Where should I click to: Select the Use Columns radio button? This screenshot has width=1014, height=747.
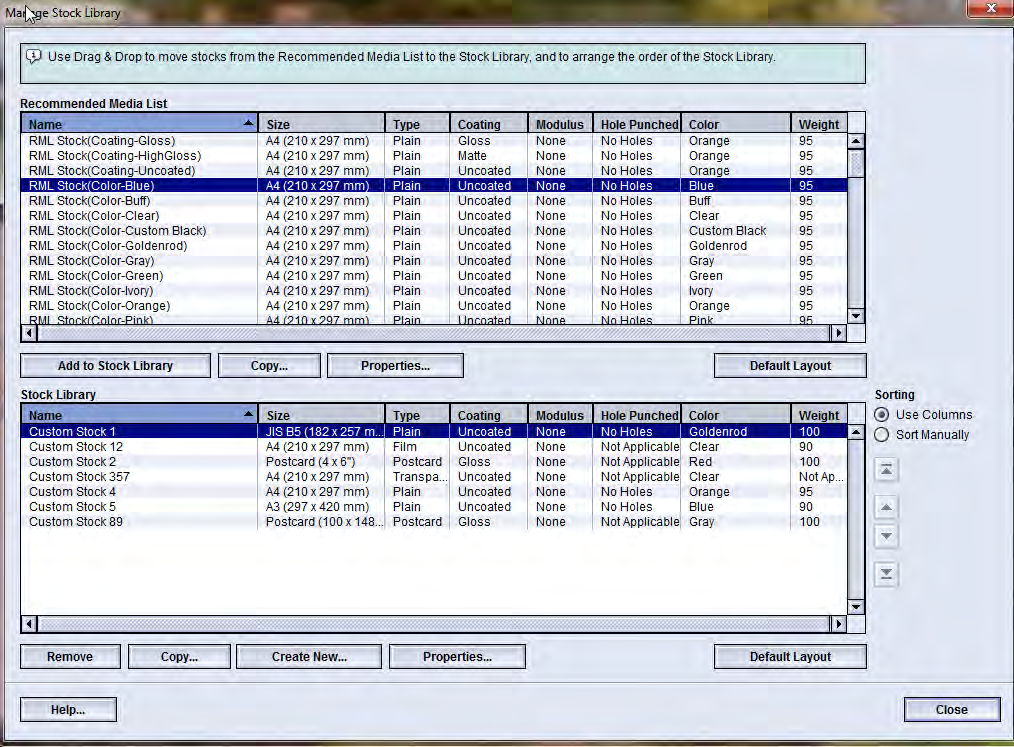[x=881, y=415]
